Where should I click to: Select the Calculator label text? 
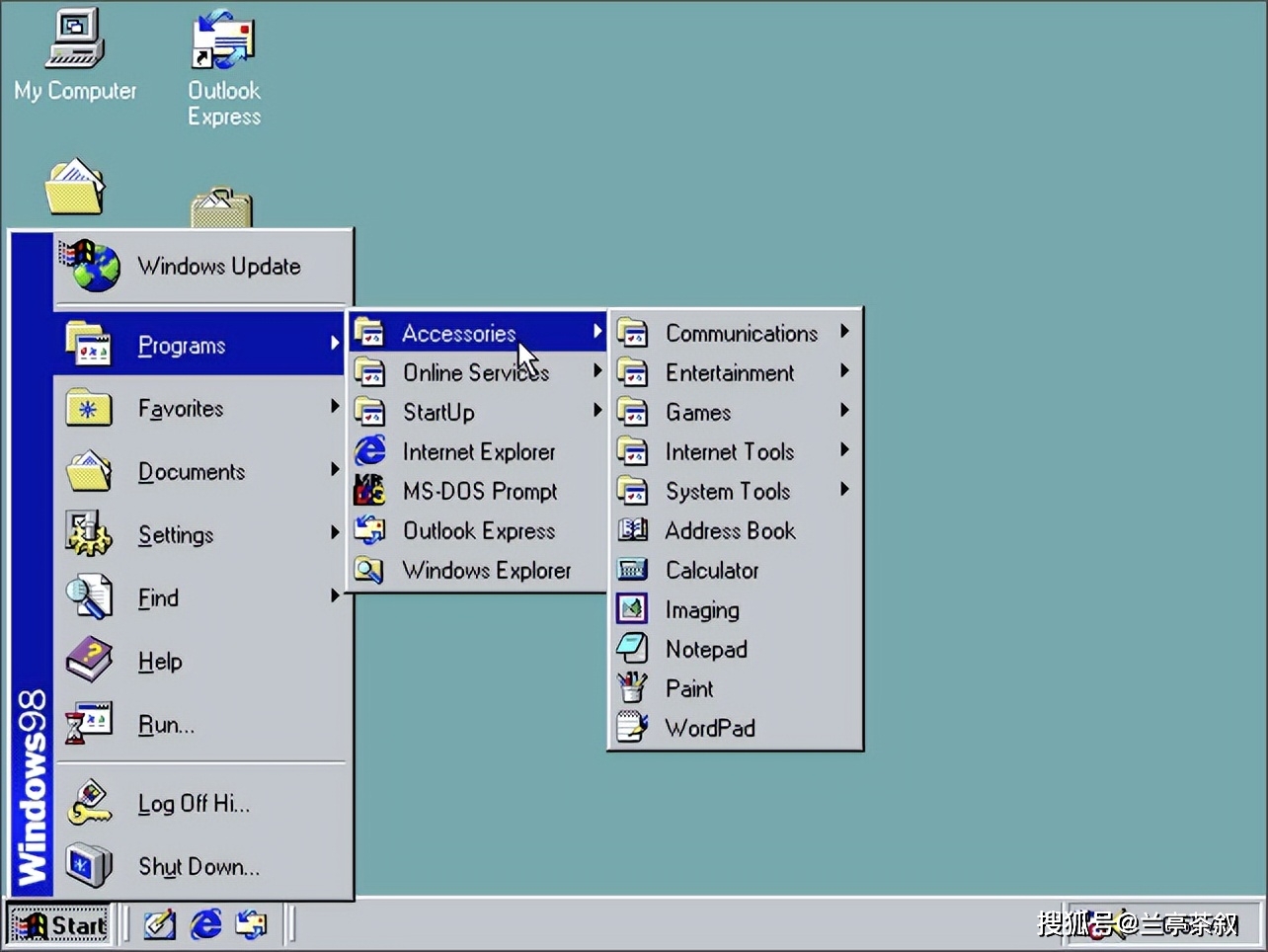(712, 570)
